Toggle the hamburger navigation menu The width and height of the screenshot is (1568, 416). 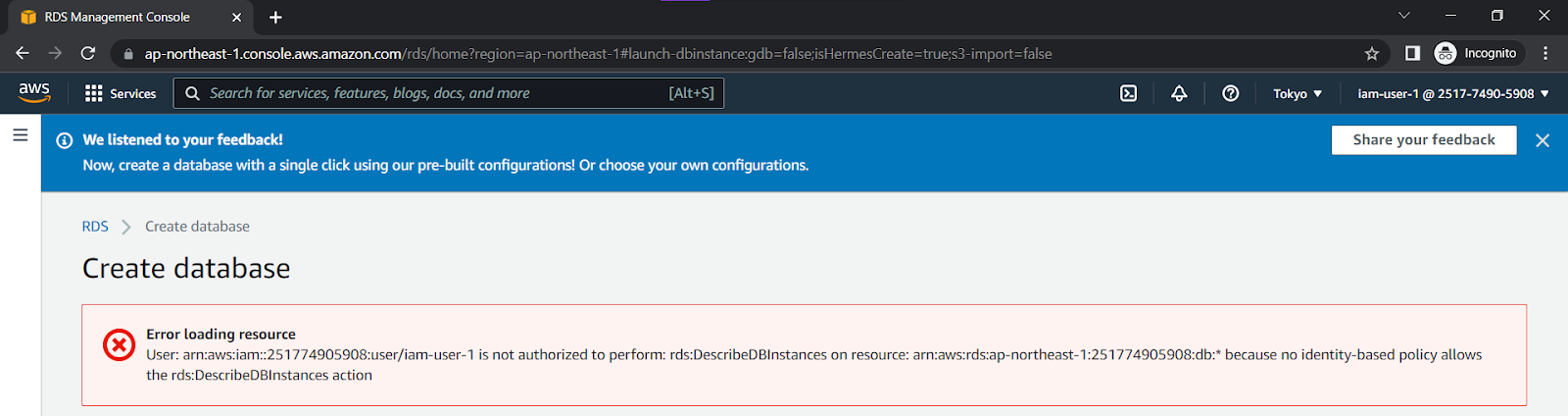21,135
